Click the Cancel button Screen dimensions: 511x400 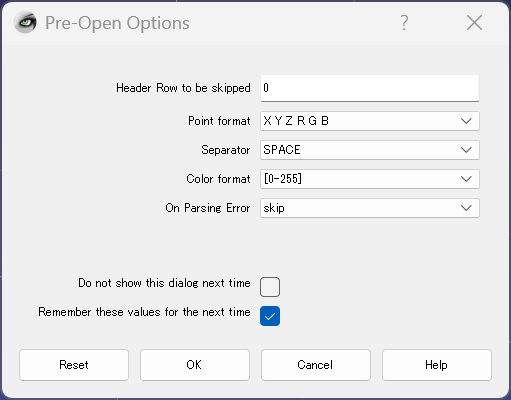click(316, 365)
